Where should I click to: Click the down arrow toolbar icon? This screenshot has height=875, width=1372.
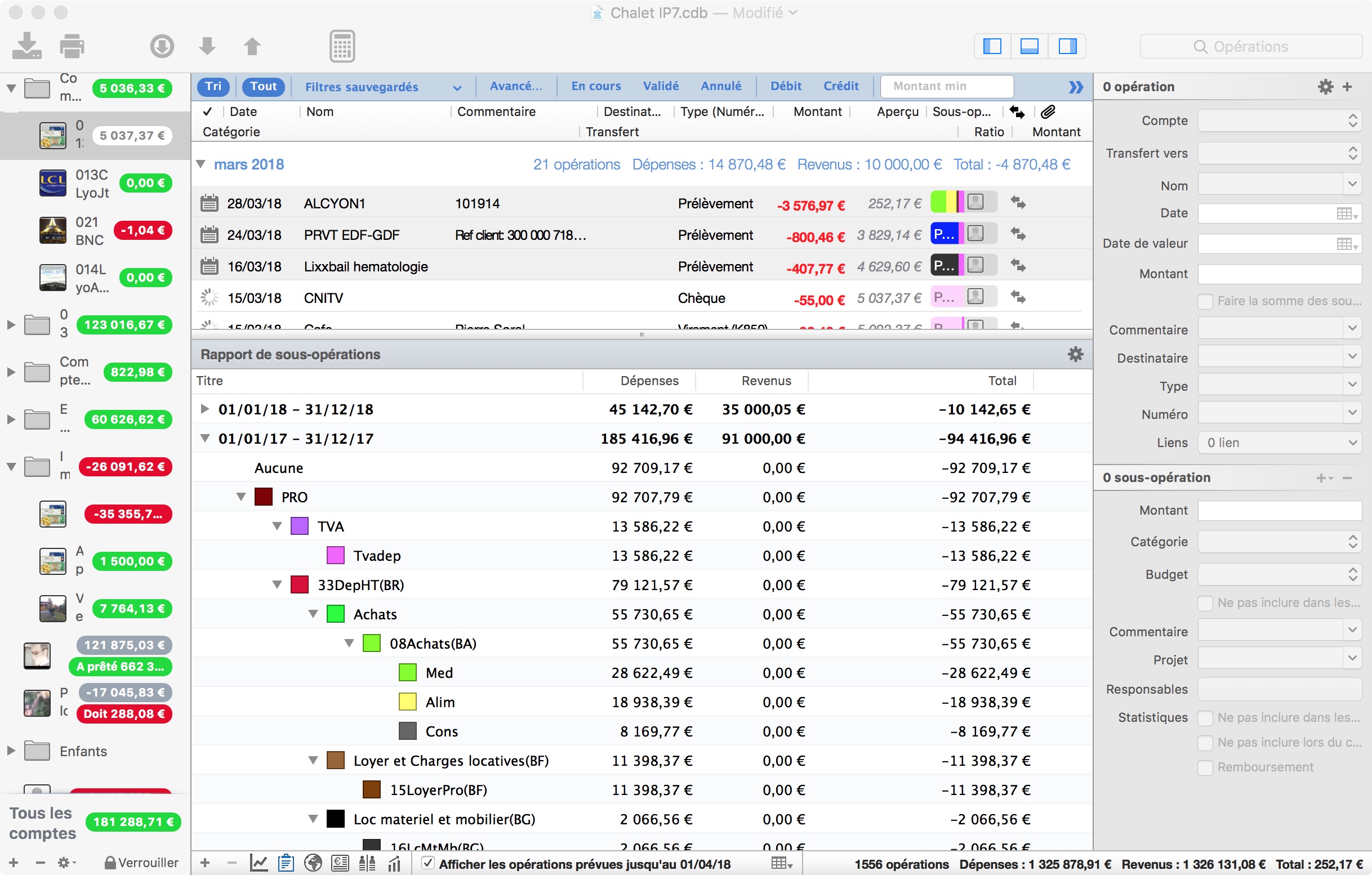tap(207, 46)
